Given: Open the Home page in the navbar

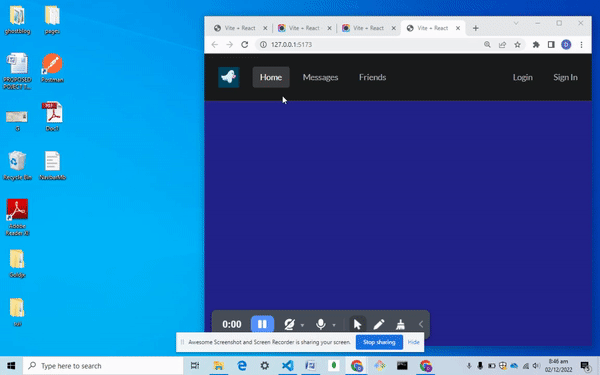Looking at the screenshot, I should click(271, 77).
